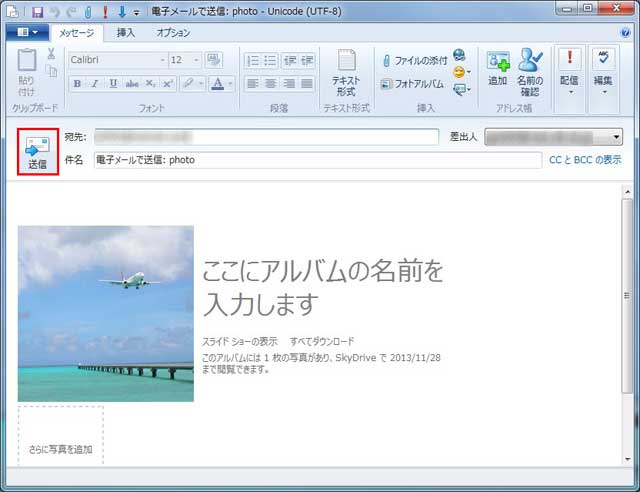Toggle bold formatting button

tap(77, 84)
